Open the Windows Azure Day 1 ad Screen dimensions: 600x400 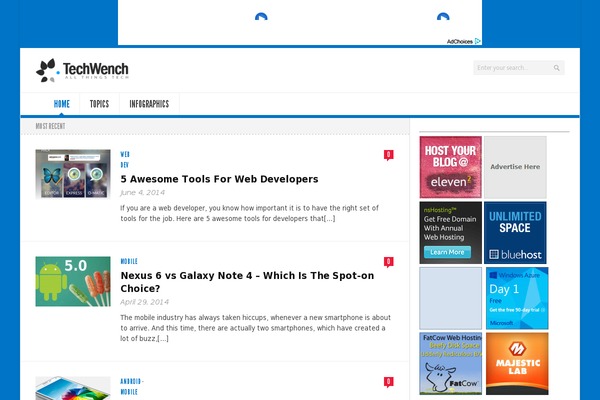(517, 298)
